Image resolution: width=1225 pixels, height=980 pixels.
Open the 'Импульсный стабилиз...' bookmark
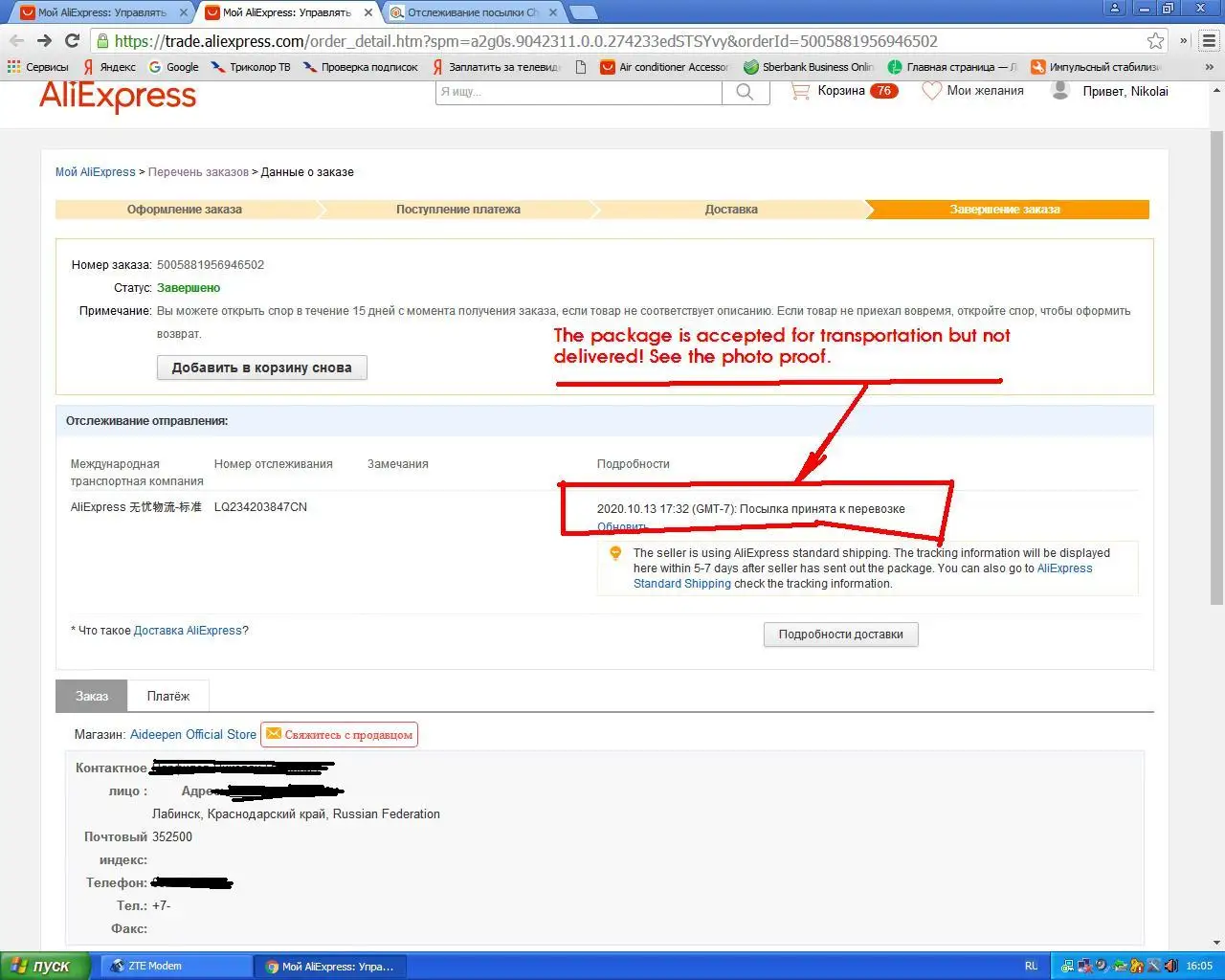tap(1096, 67)
